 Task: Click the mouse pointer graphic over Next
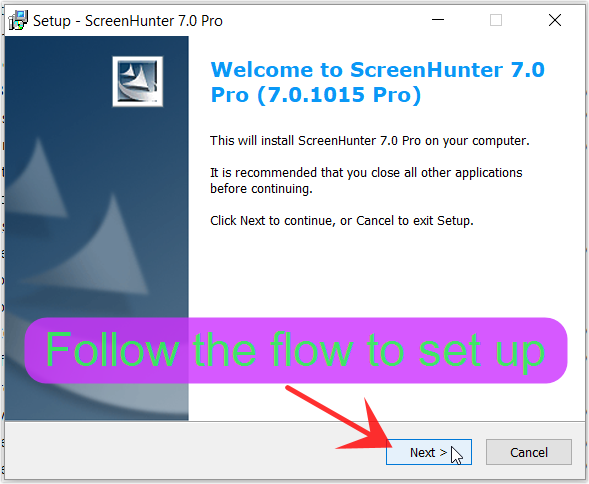[456, 456]
